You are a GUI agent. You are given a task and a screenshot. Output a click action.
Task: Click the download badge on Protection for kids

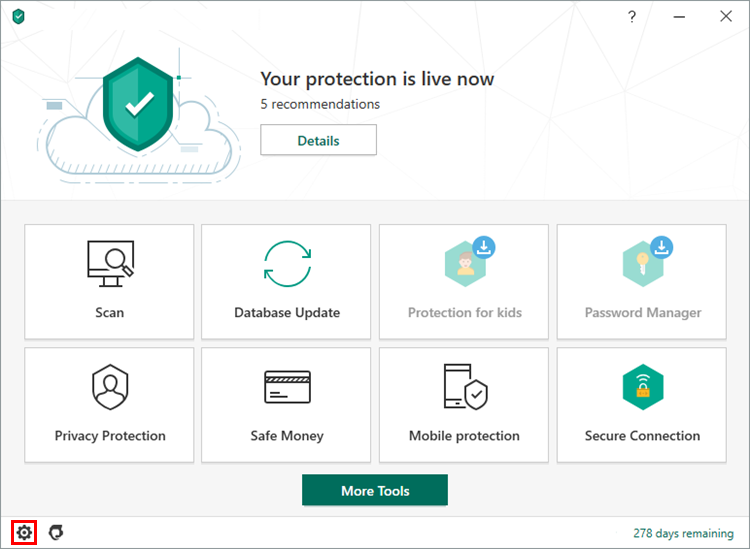point(484,247)
